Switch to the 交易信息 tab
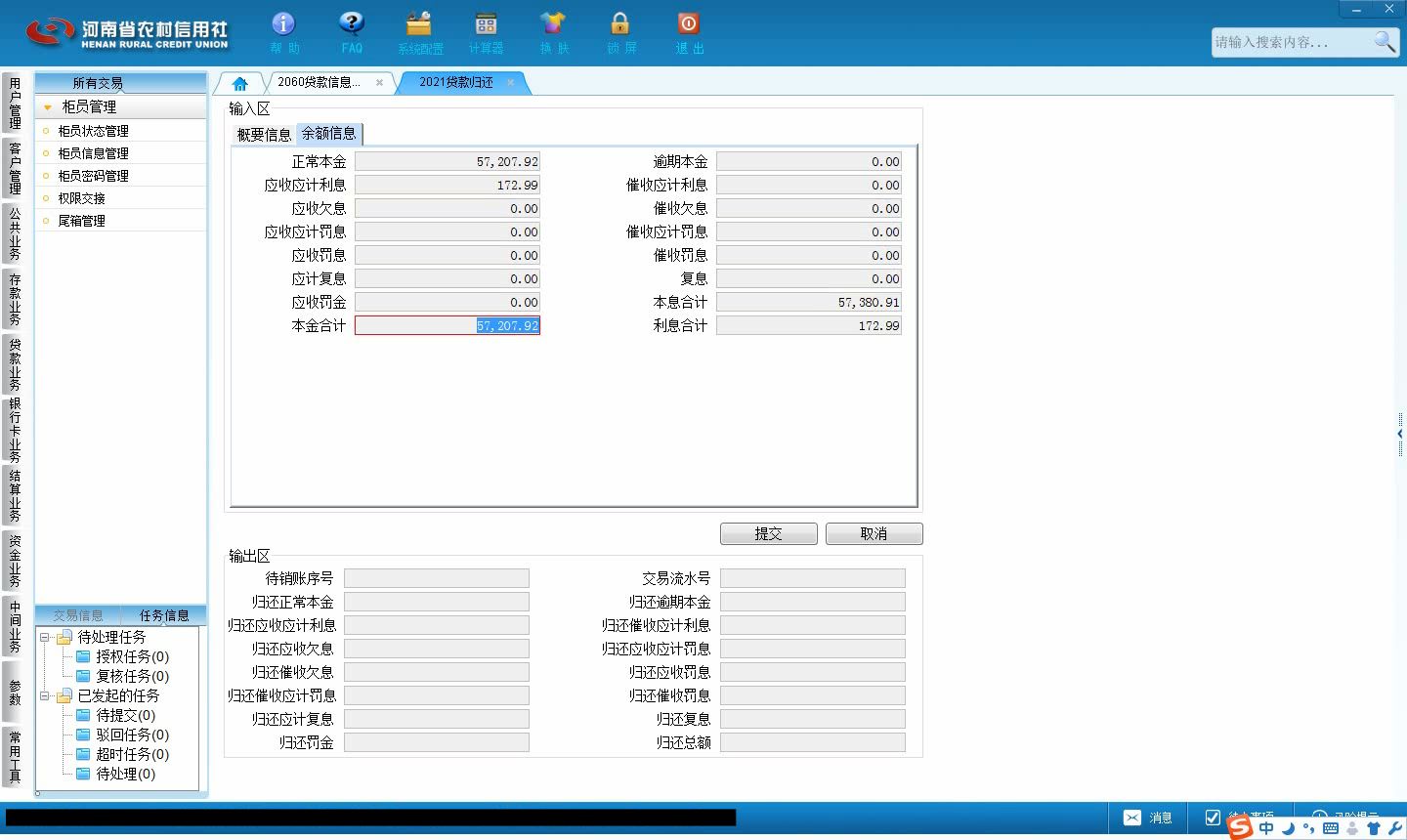Image resolution: width=1407 pixels, height=840 pixels. [78, 615]
